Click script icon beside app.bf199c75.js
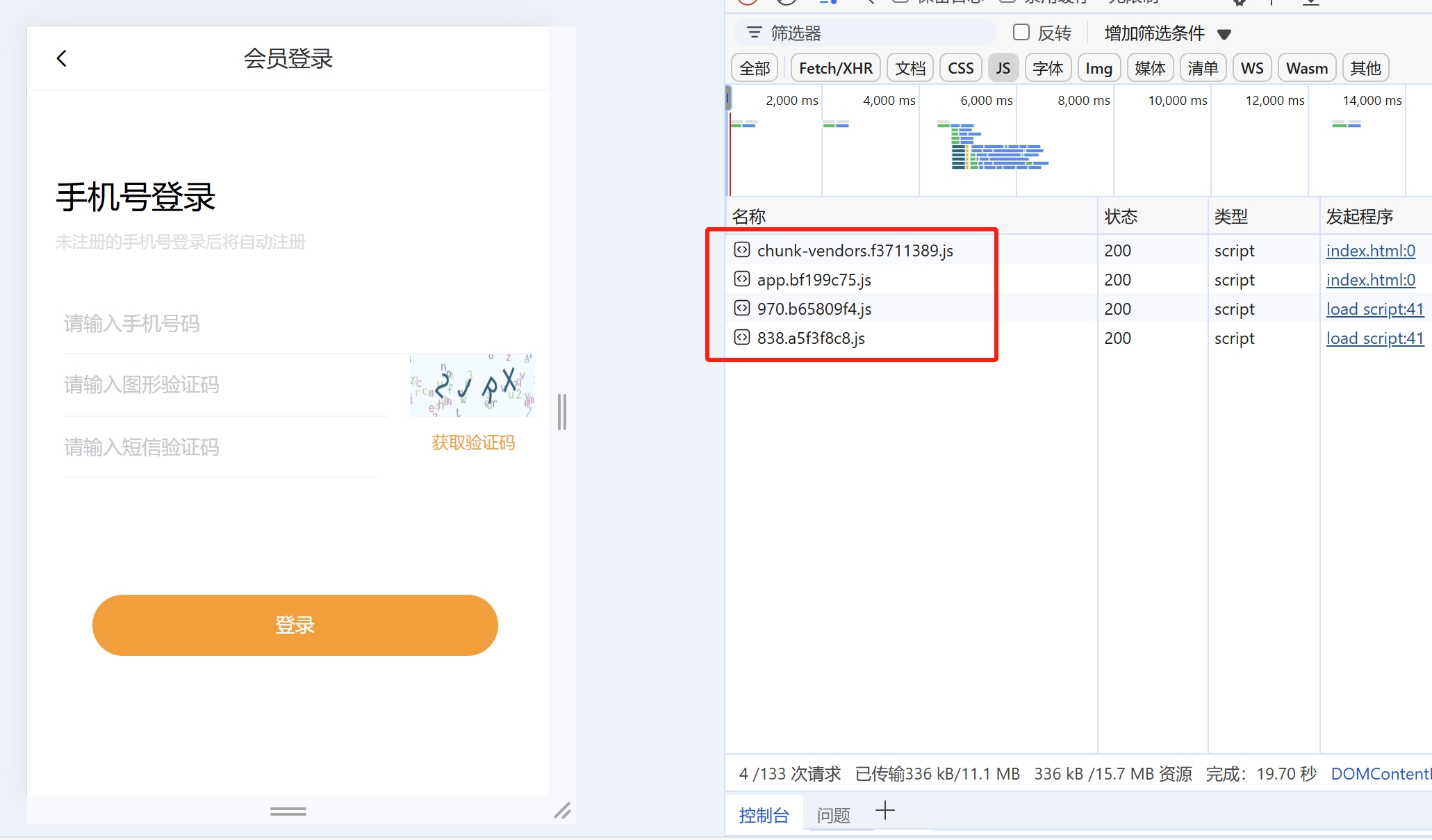 tap(742, 279)
